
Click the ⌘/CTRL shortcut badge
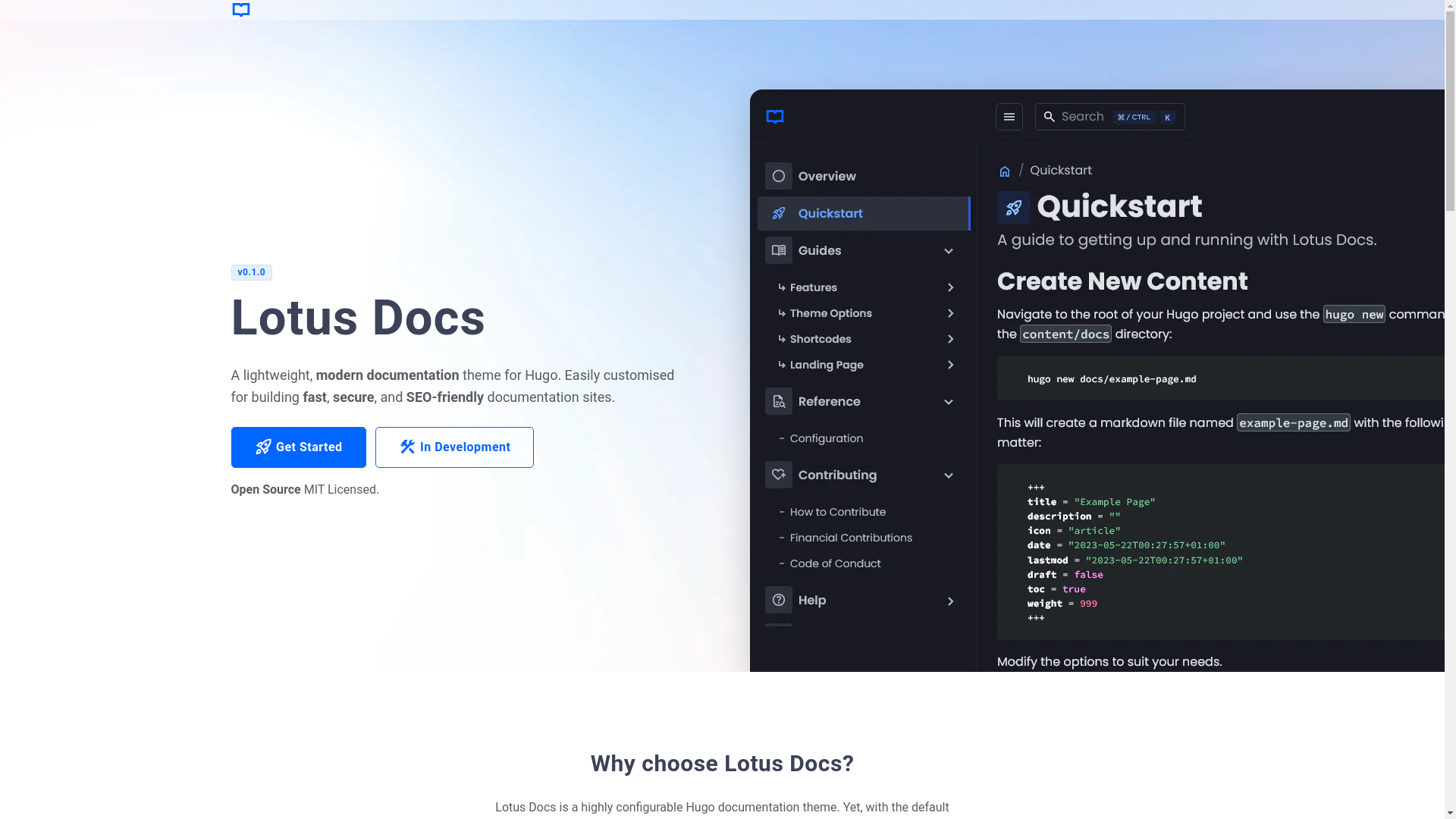pos(1134,117)
